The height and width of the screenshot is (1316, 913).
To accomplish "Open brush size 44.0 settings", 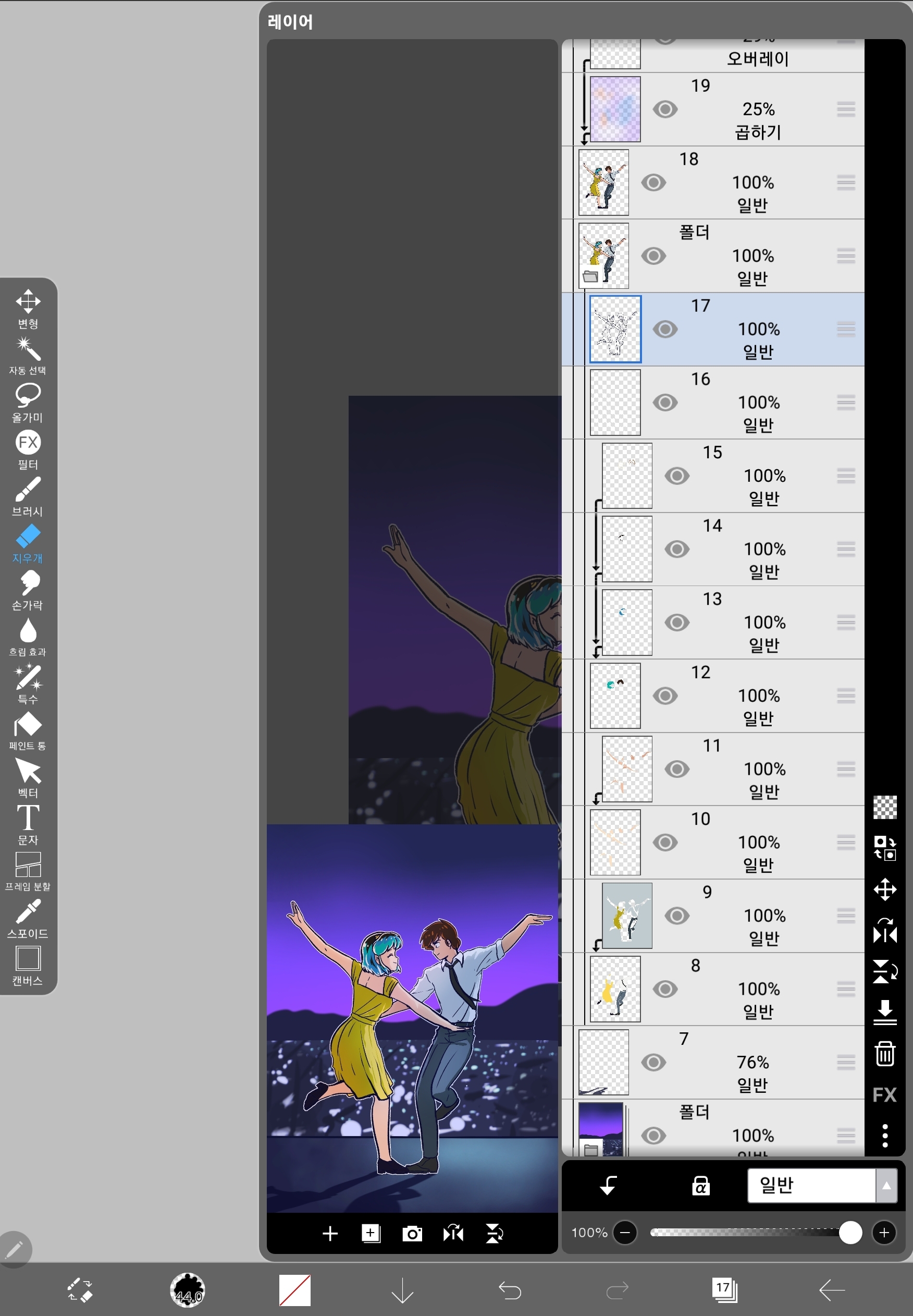I will click(188, 1290).
